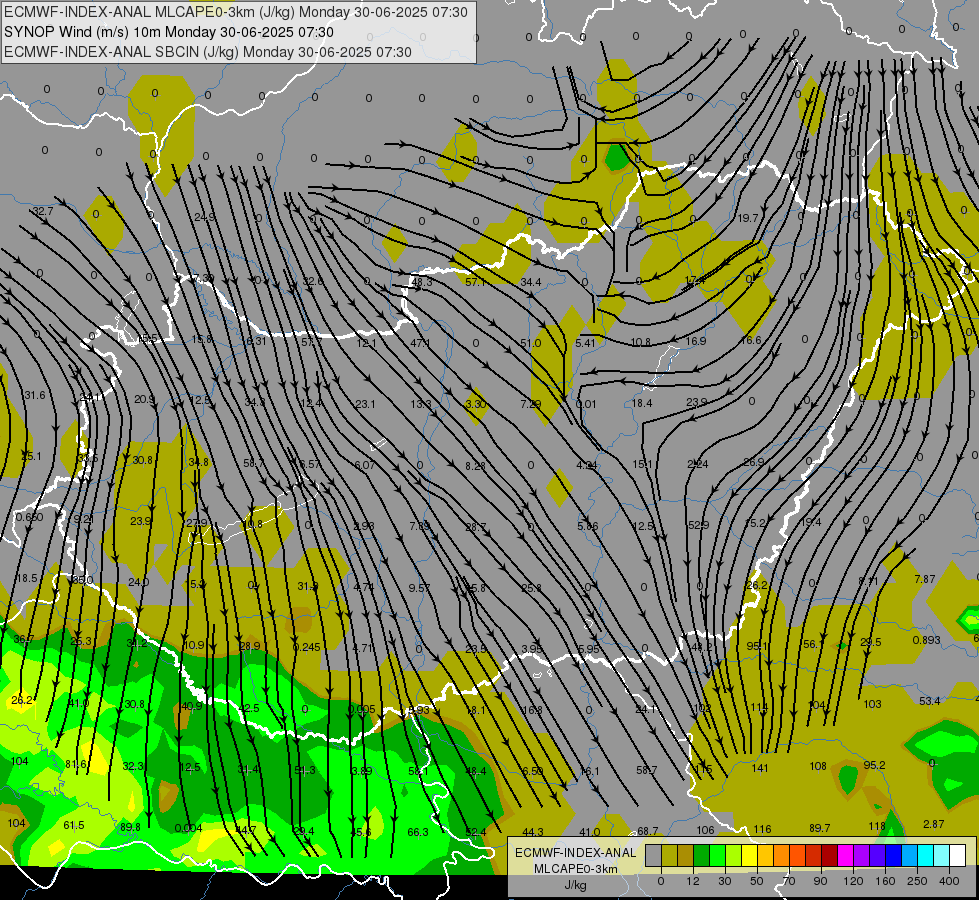The height and width of the screenshot is (900, 979).
Task: Click the map value 68.7
Action: (647, 831)
